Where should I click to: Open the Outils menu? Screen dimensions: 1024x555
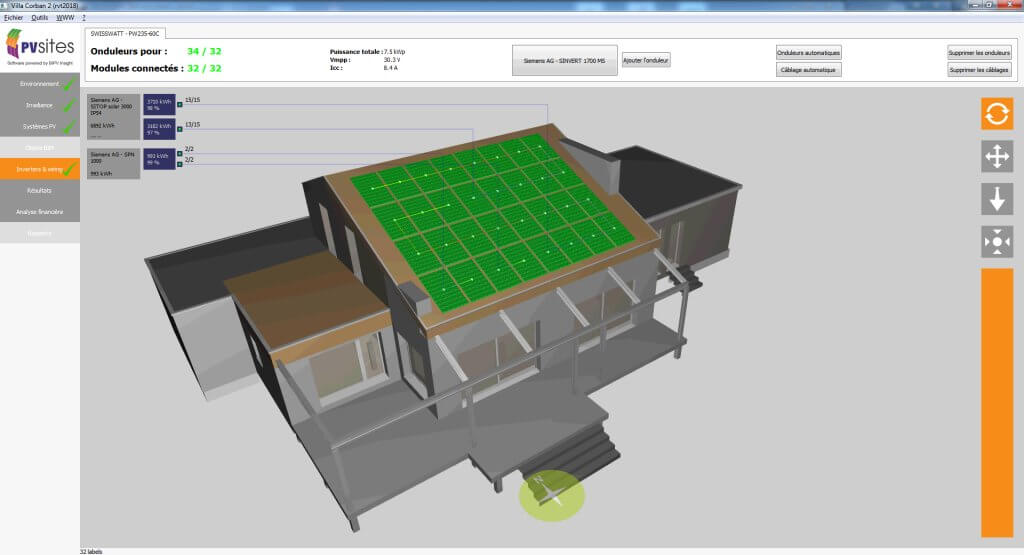click(40, 17)
